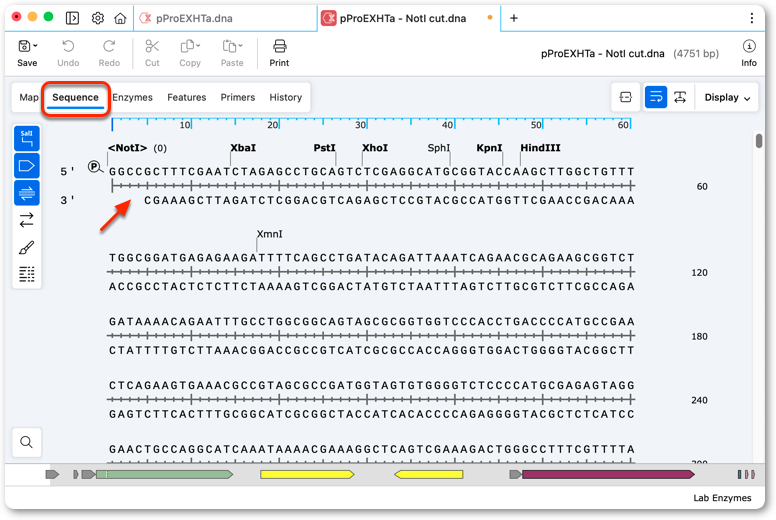Open a new tab with plus button
The height and width of the screenshot is (520, 776).
(514, 18)
